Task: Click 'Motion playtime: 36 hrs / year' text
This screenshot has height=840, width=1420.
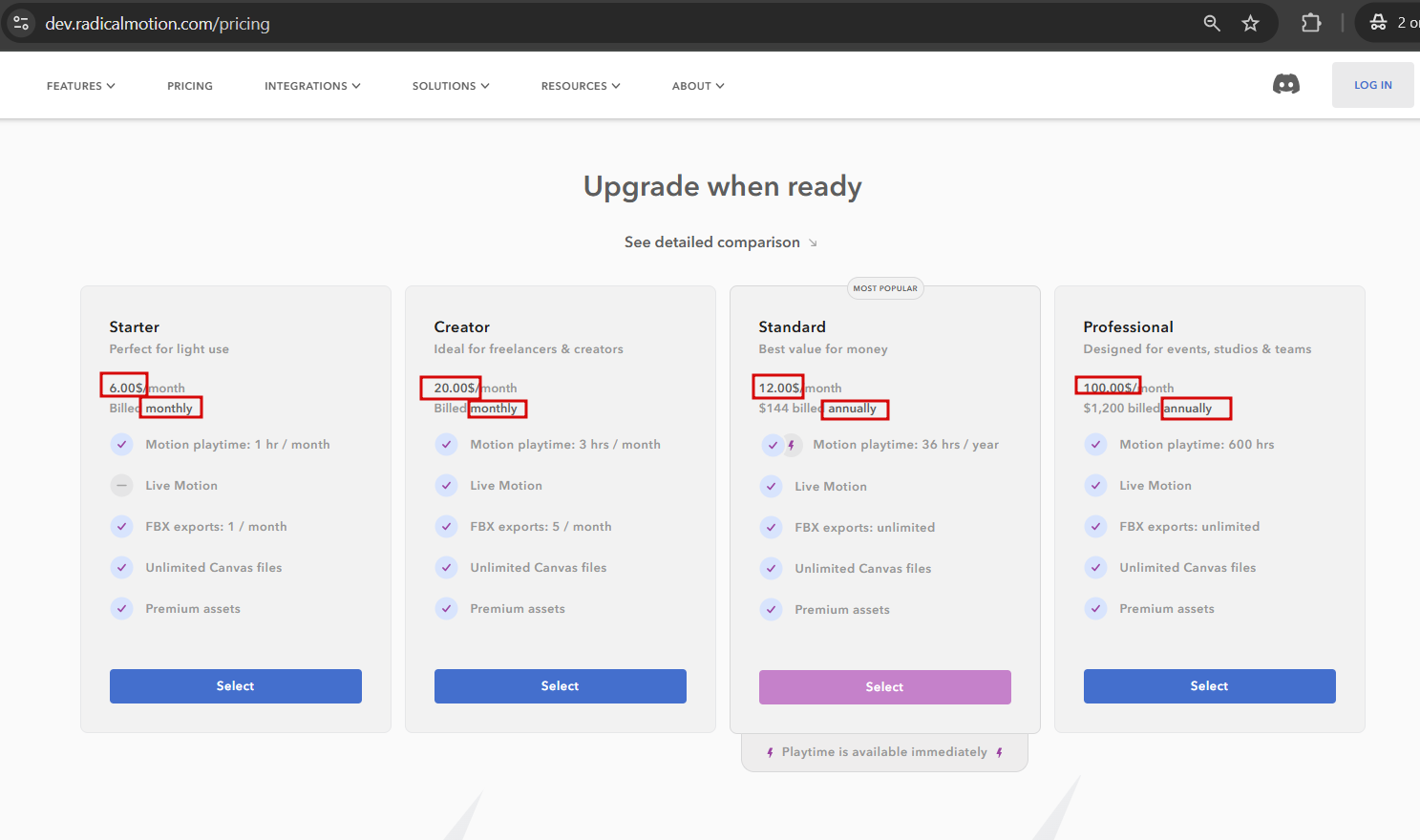Action: (906, 445)
